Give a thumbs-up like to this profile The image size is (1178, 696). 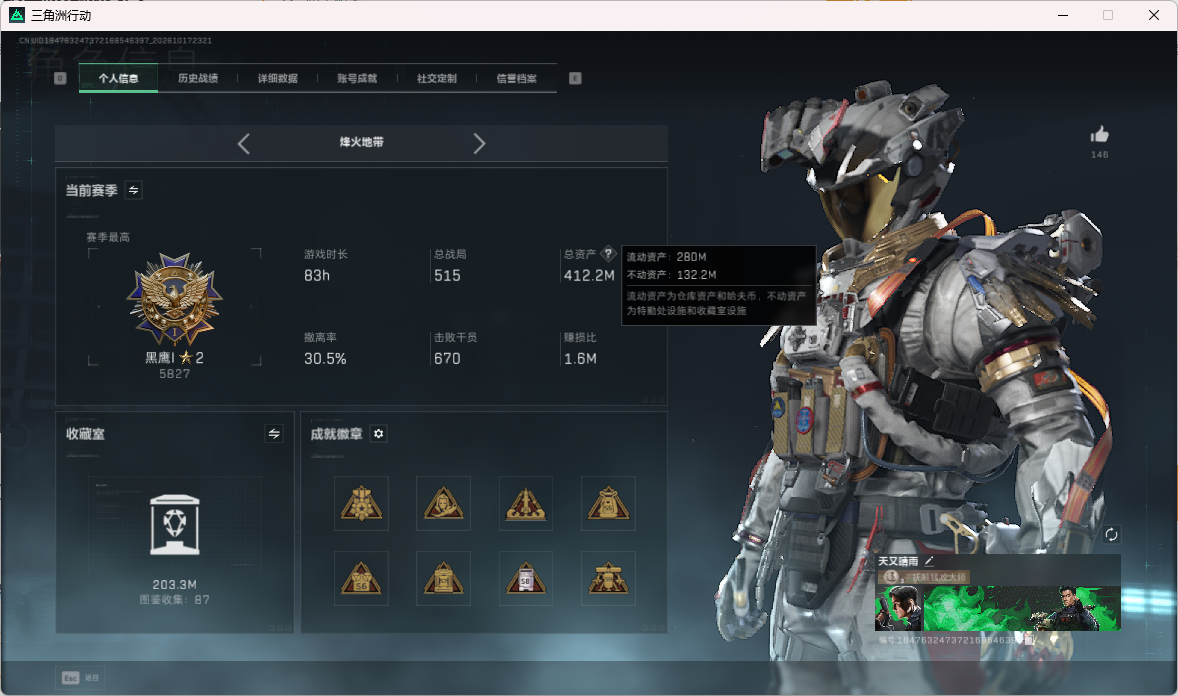coord(1099,135)
